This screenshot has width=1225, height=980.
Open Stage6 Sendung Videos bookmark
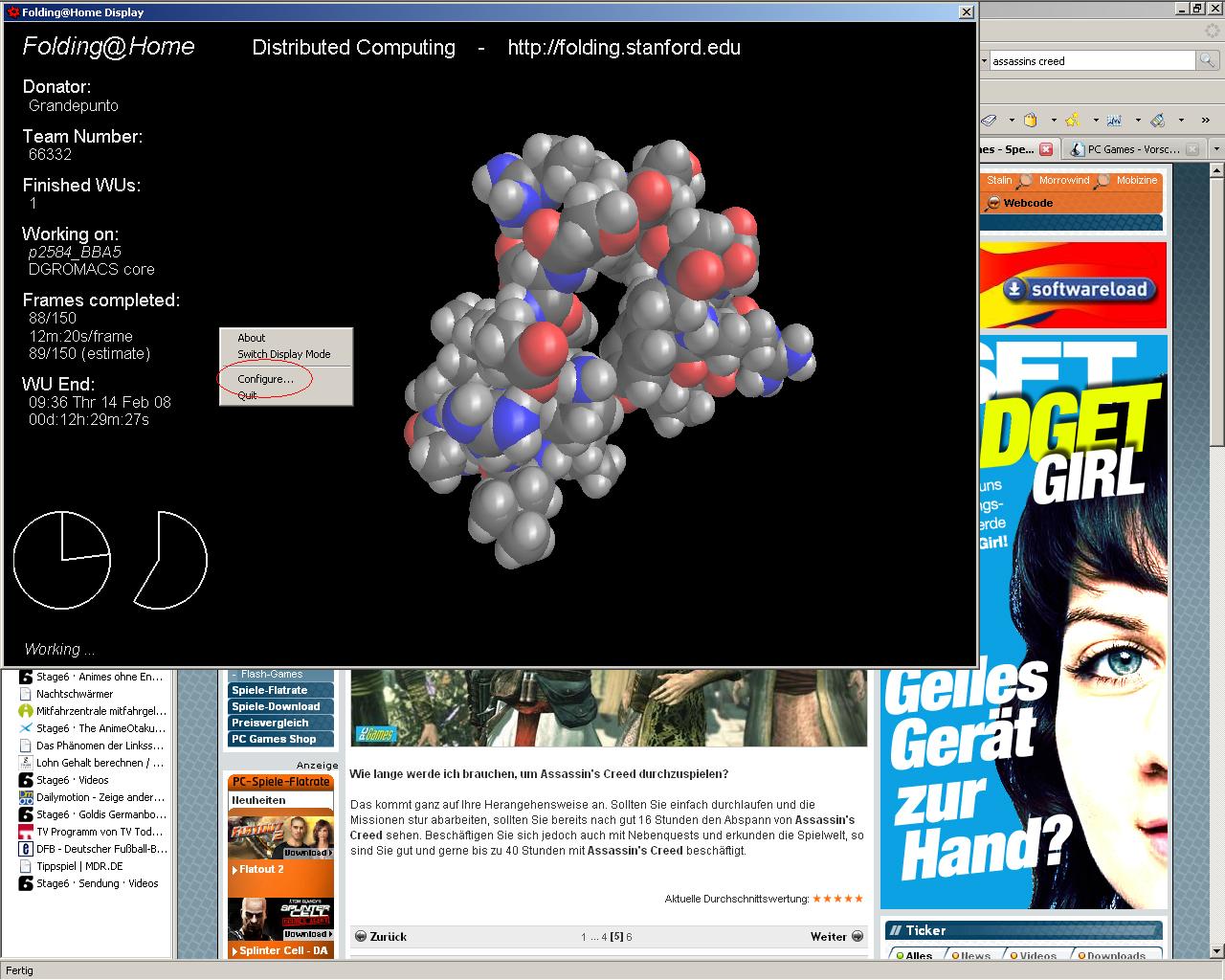pyautogui.click(x=89, y=883)
